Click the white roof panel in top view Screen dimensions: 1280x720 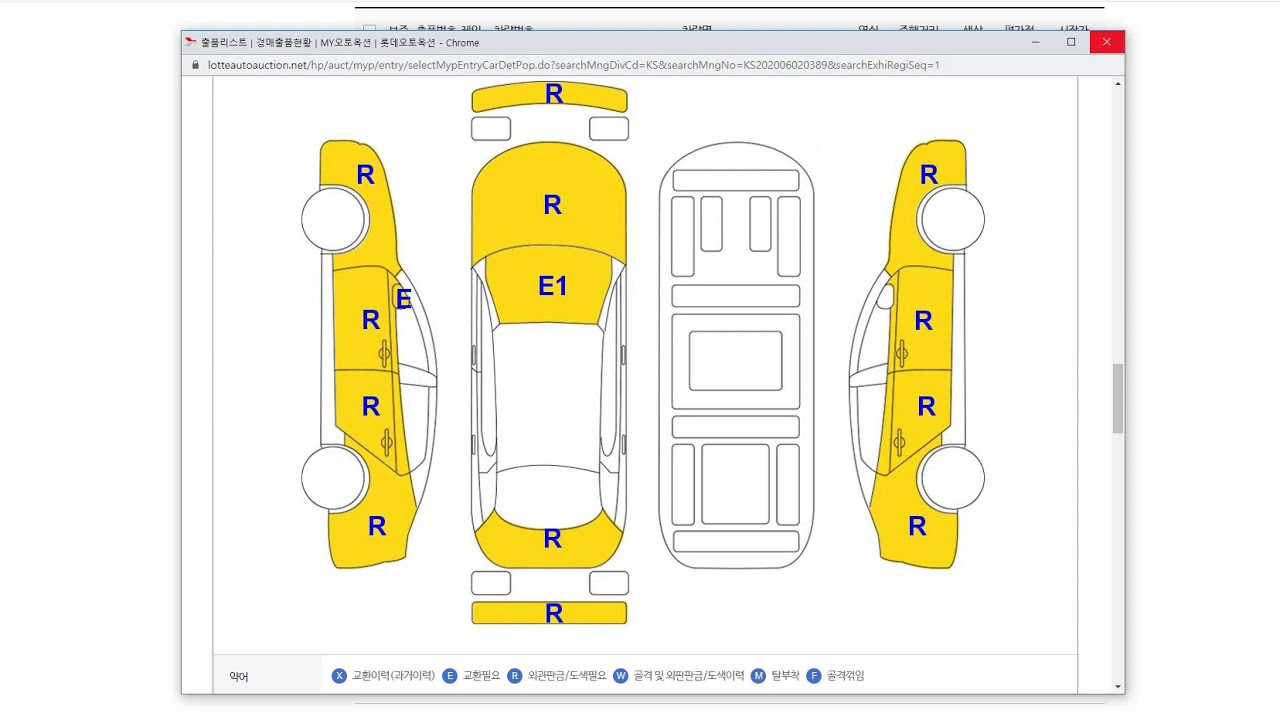pyautogui.click(x=549, y=397)
